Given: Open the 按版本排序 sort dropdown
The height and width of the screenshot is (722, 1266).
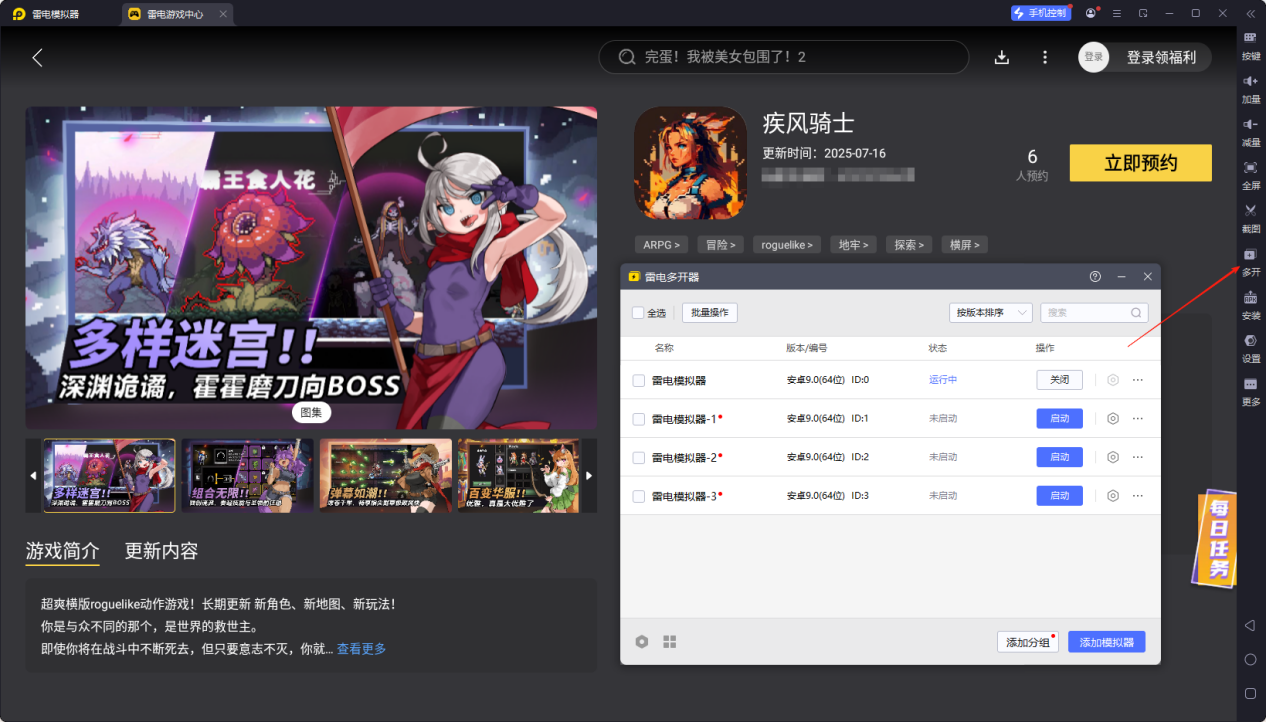Looking at the screenshot, I should (990, 312).
